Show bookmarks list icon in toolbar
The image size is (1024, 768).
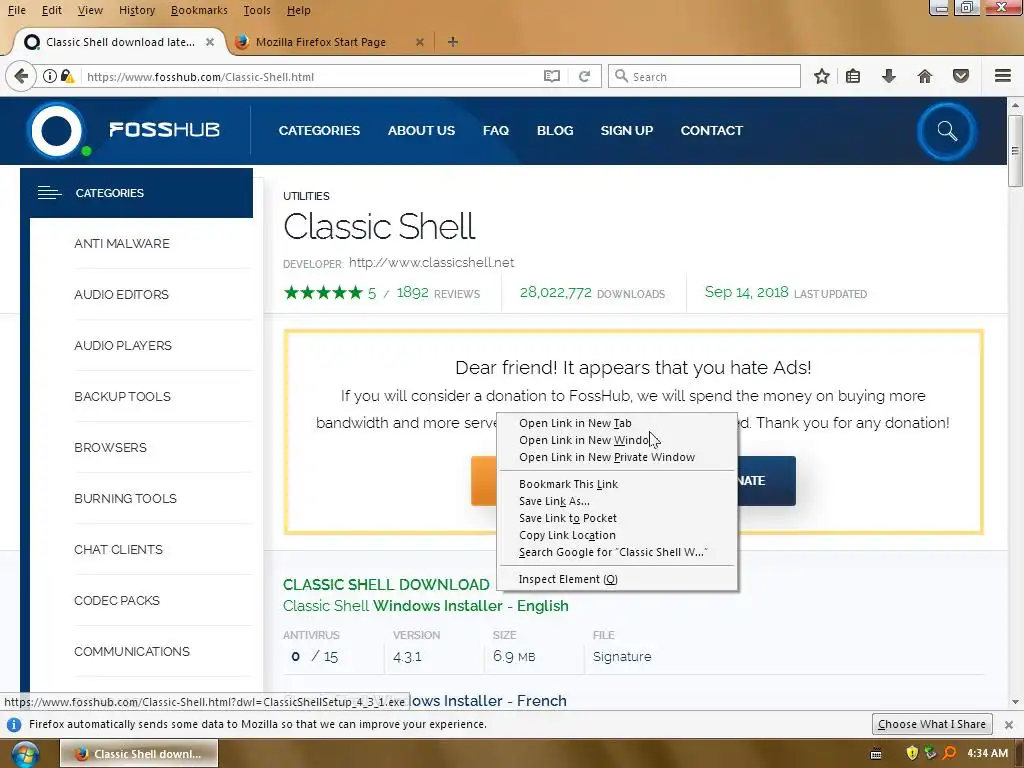coord(852,76)
